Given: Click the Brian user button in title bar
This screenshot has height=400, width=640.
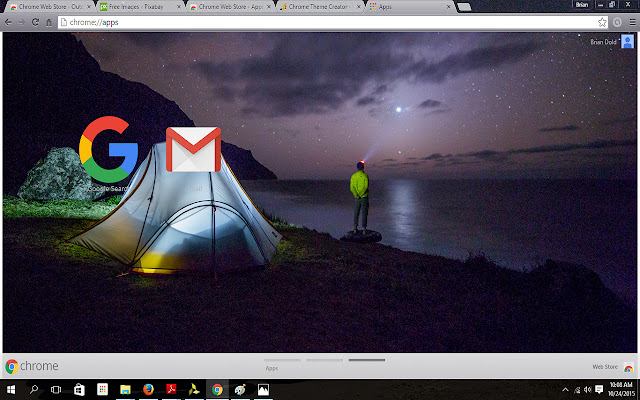Looking at the screenshot, I should pos(582,4).
